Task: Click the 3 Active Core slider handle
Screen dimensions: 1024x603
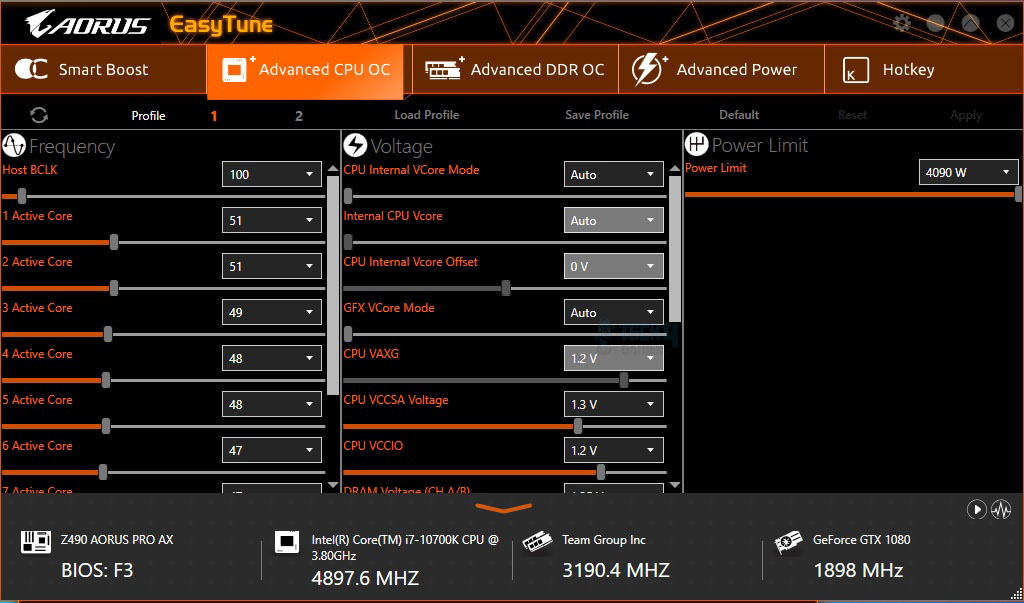Action: pos(108,334)
